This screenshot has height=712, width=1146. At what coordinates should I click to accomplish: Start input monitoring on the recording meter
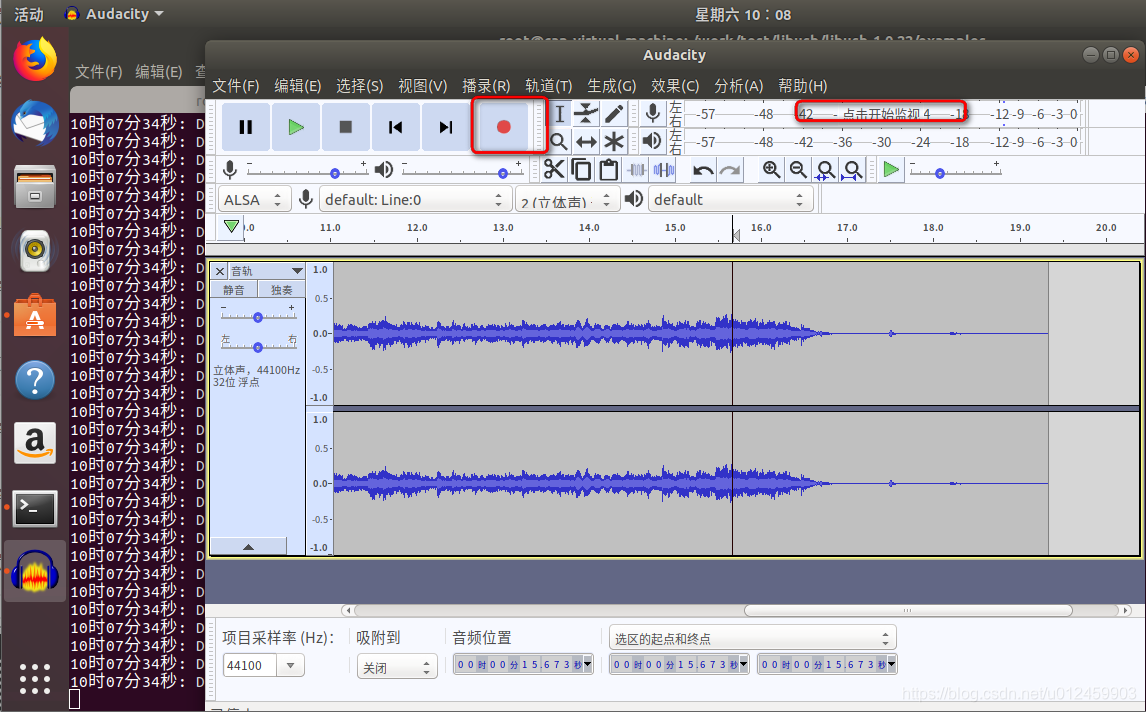(x=880, y=111)
